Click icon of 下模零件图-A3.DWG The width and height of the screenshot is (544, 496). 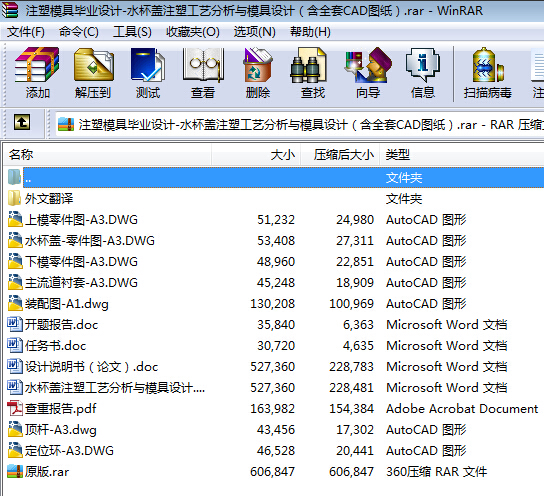[15, 261]
